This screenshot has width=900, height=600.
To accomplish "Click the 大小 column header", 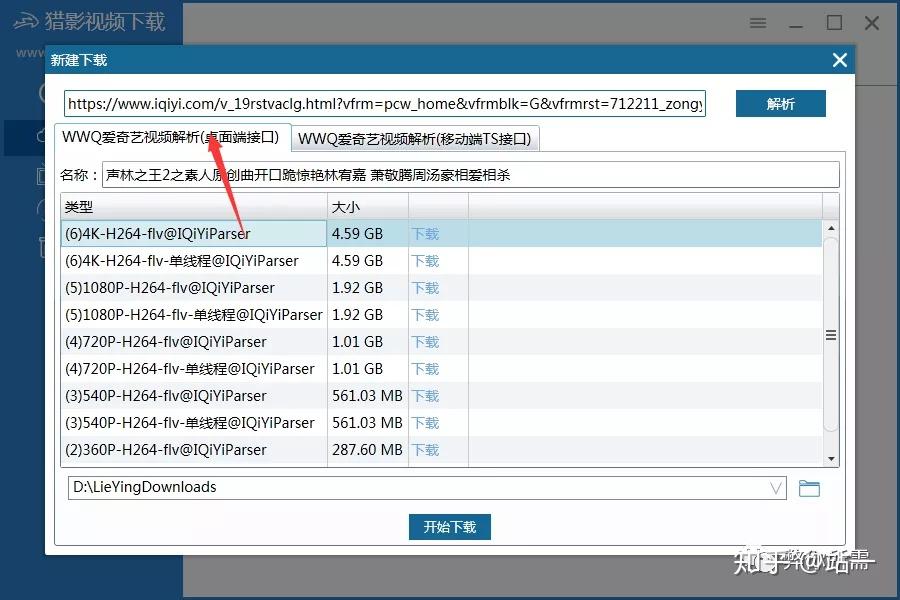I will click(x=368, y=207).
